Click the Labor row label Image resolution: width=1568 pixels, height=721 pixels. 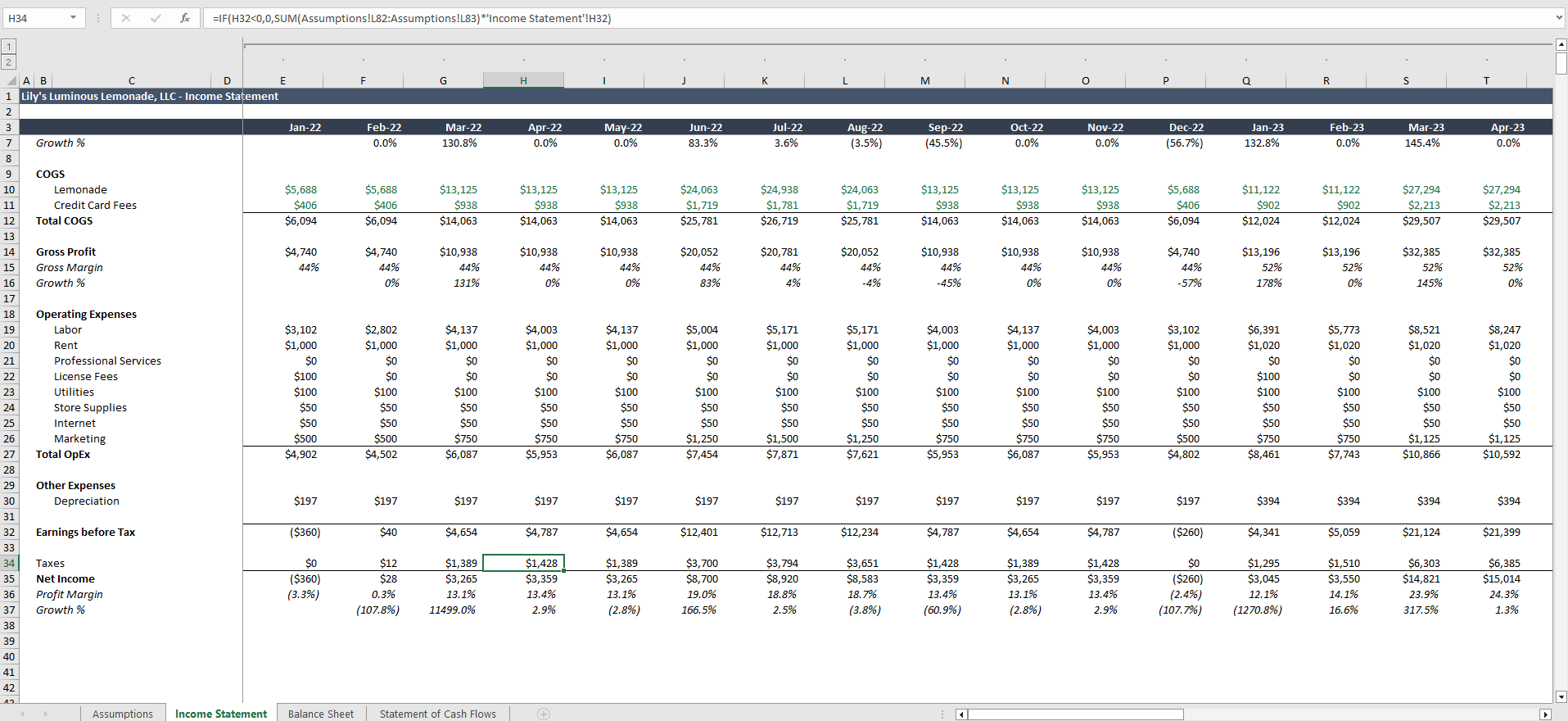click(x=68, y=329)
